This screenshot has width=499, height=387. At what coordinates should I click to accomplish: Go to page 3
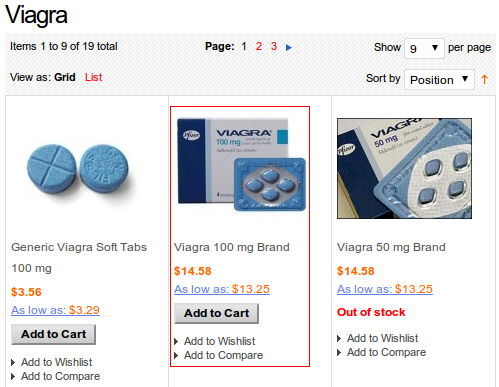[x=274, y=46]
